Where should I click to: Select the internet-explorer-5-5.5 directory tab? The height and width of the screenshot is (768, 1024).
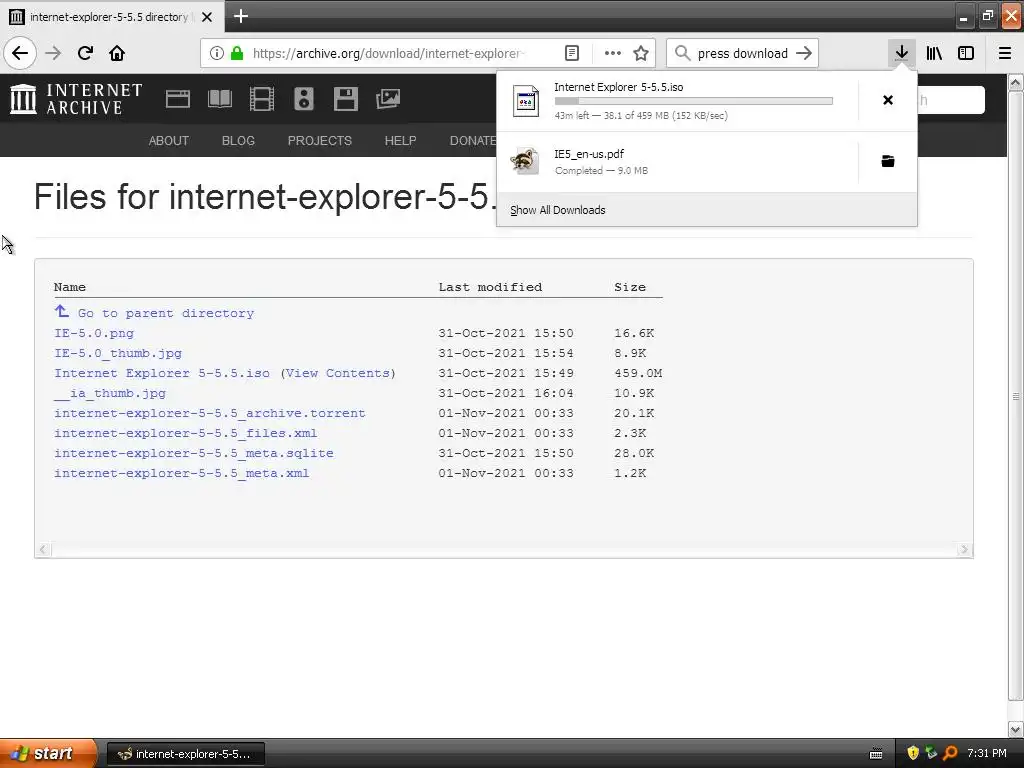coord(112,16)
